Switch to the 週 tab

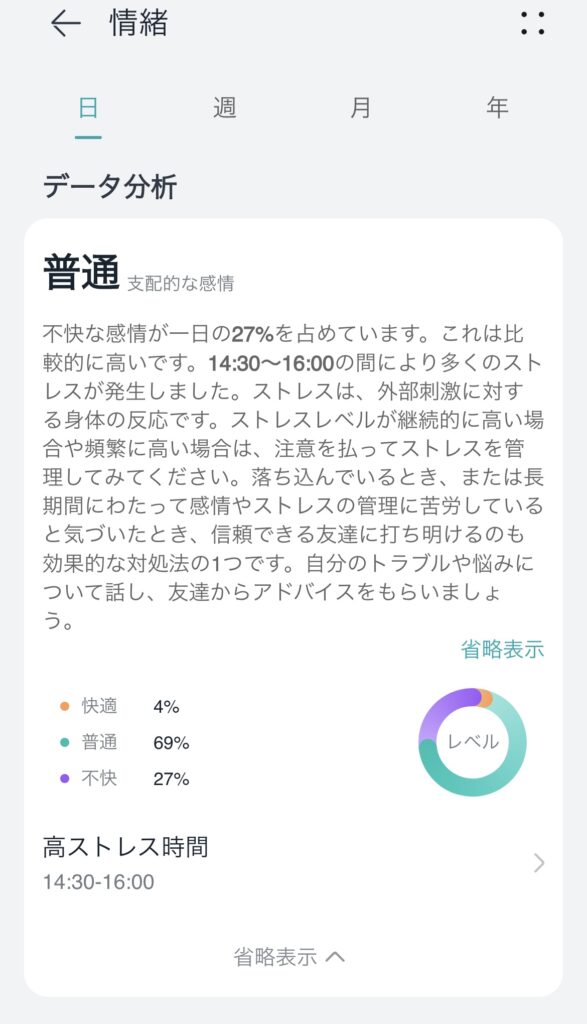225,107
